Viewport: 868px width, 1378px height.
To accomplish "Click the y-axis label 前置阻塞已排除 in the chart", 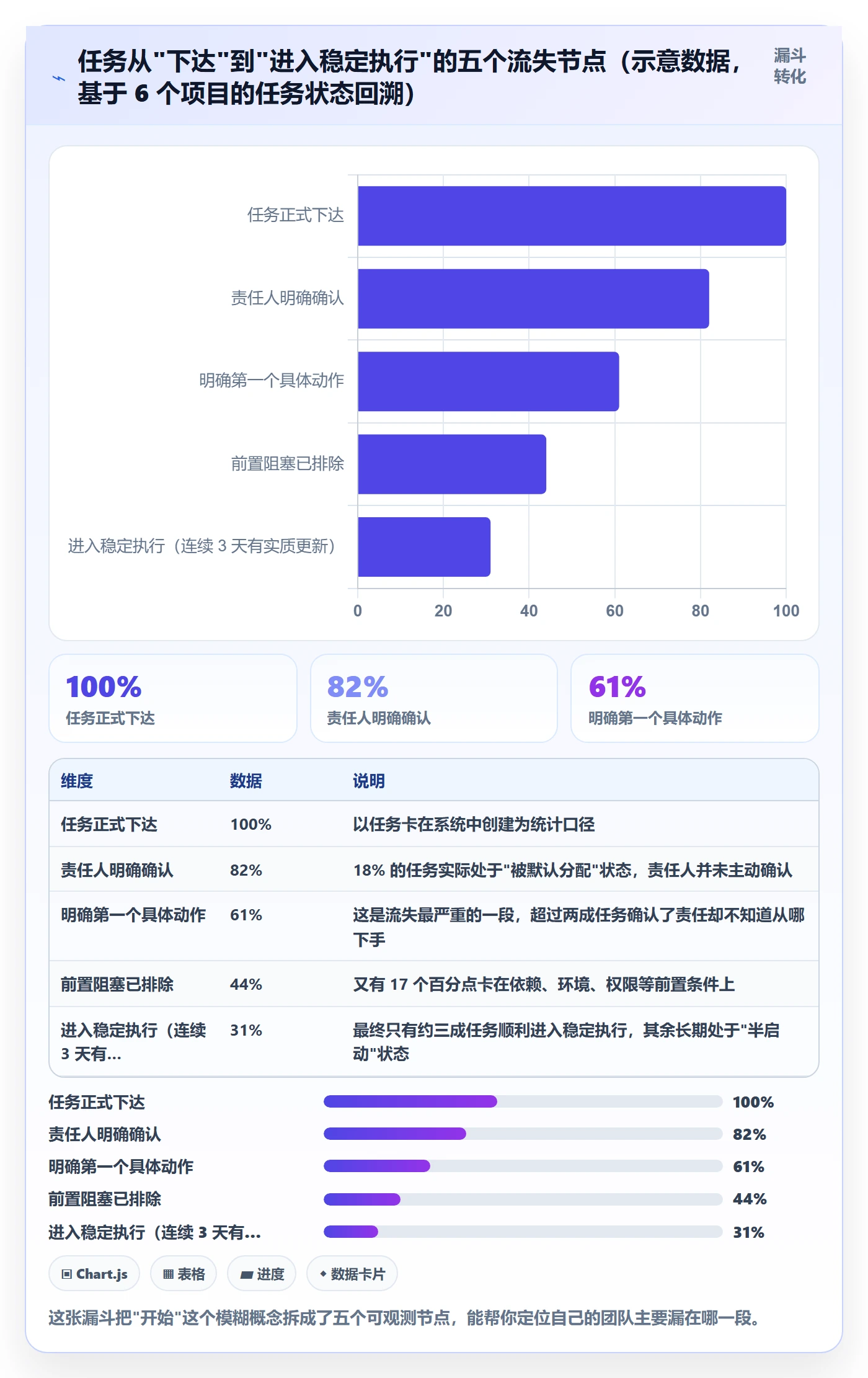I will point(287,464).
